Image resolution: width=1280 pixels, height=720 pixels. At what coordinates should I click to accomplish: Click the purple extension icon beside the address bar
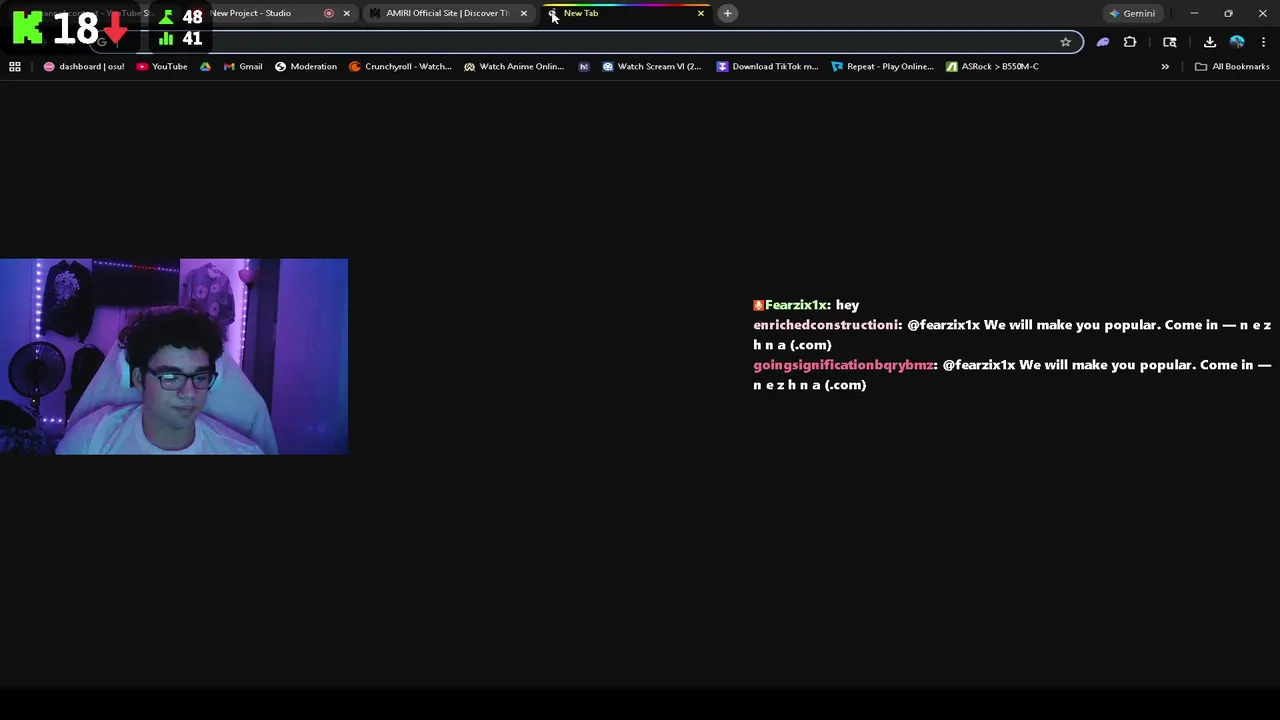click(x=1103, y=42)
